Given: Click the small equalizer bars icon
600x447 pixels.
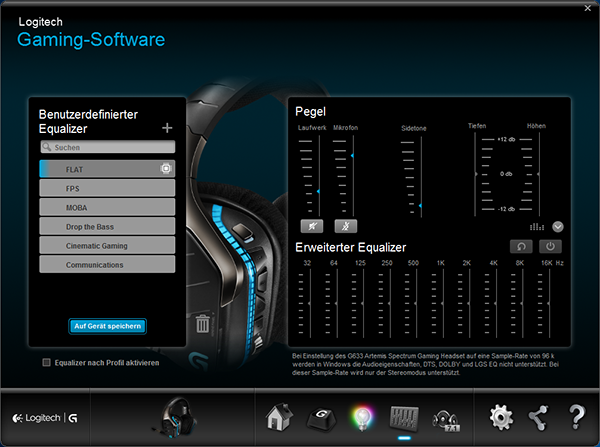Looking at the screenshot, I should coord(537,227).
